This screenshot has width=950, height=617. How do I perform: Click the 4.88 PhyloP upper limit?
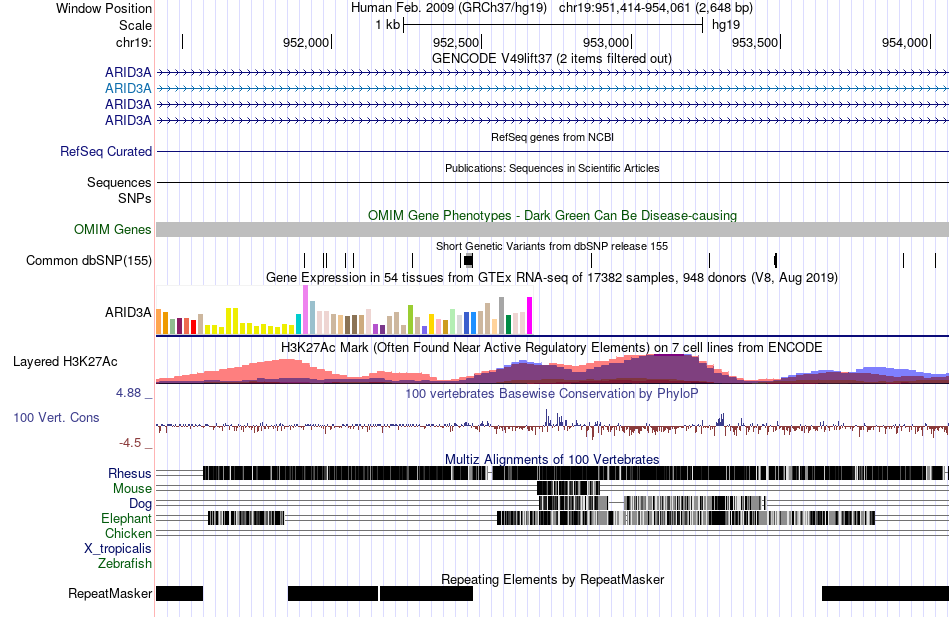pos(128,393)
